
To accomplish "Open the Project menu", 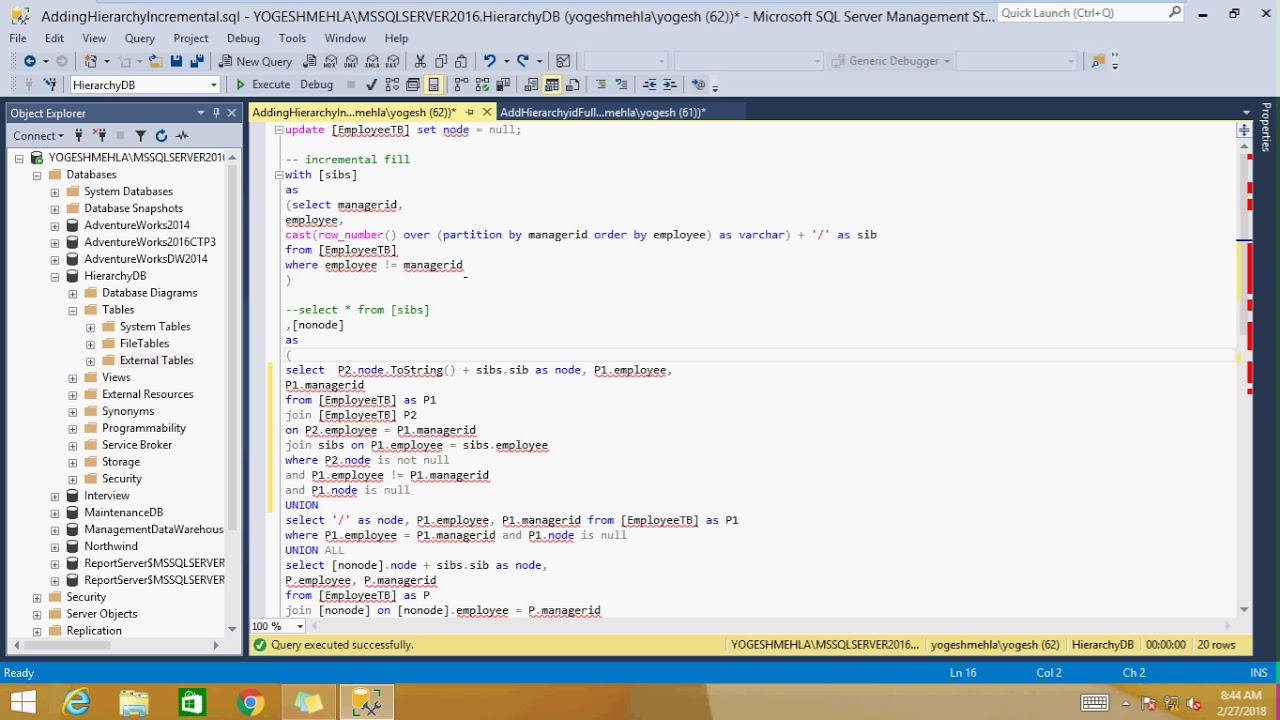I will coord(191,38).
